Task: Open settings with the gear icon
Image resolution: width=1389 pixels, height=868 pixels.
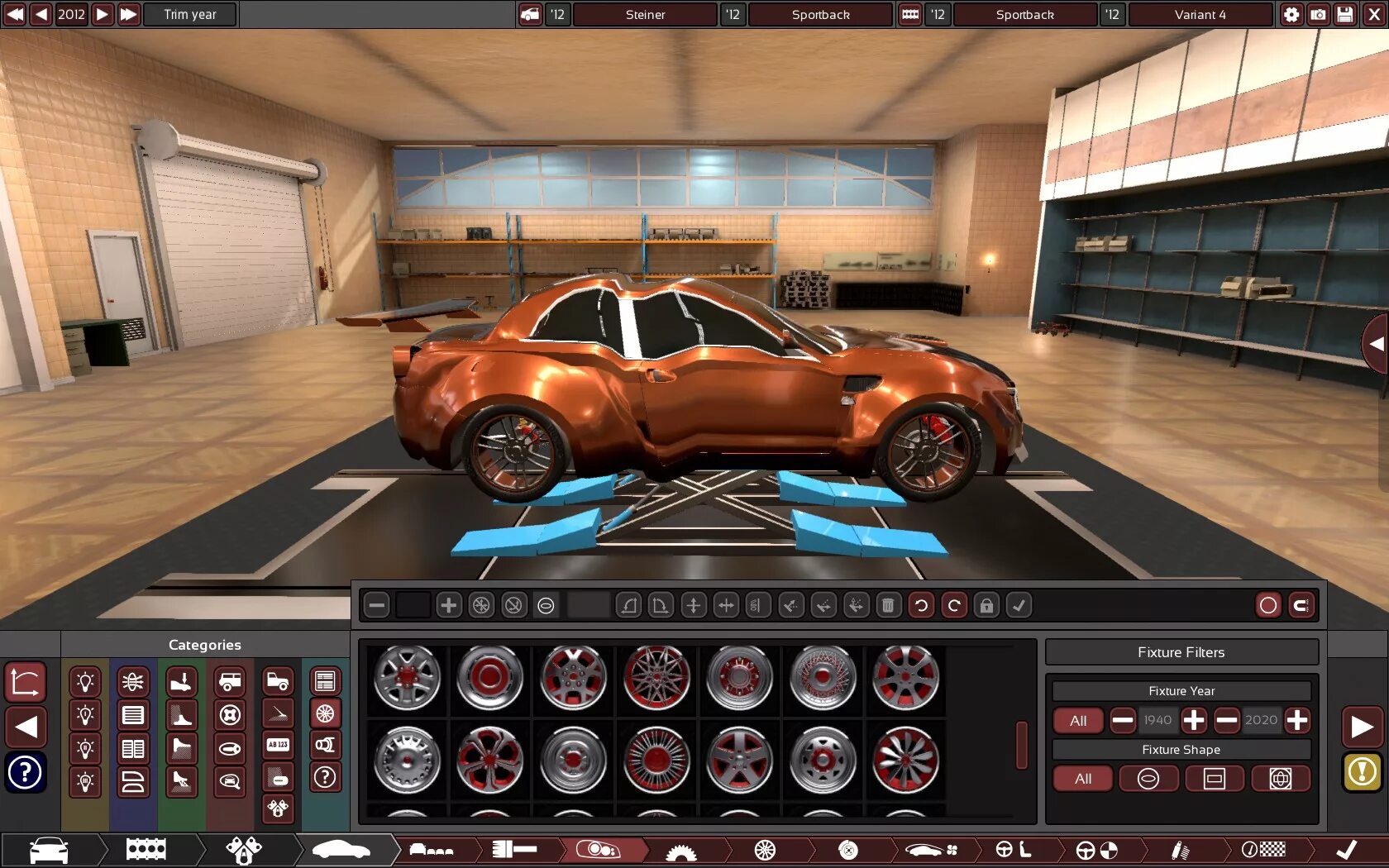Action: pos(1291,14)
